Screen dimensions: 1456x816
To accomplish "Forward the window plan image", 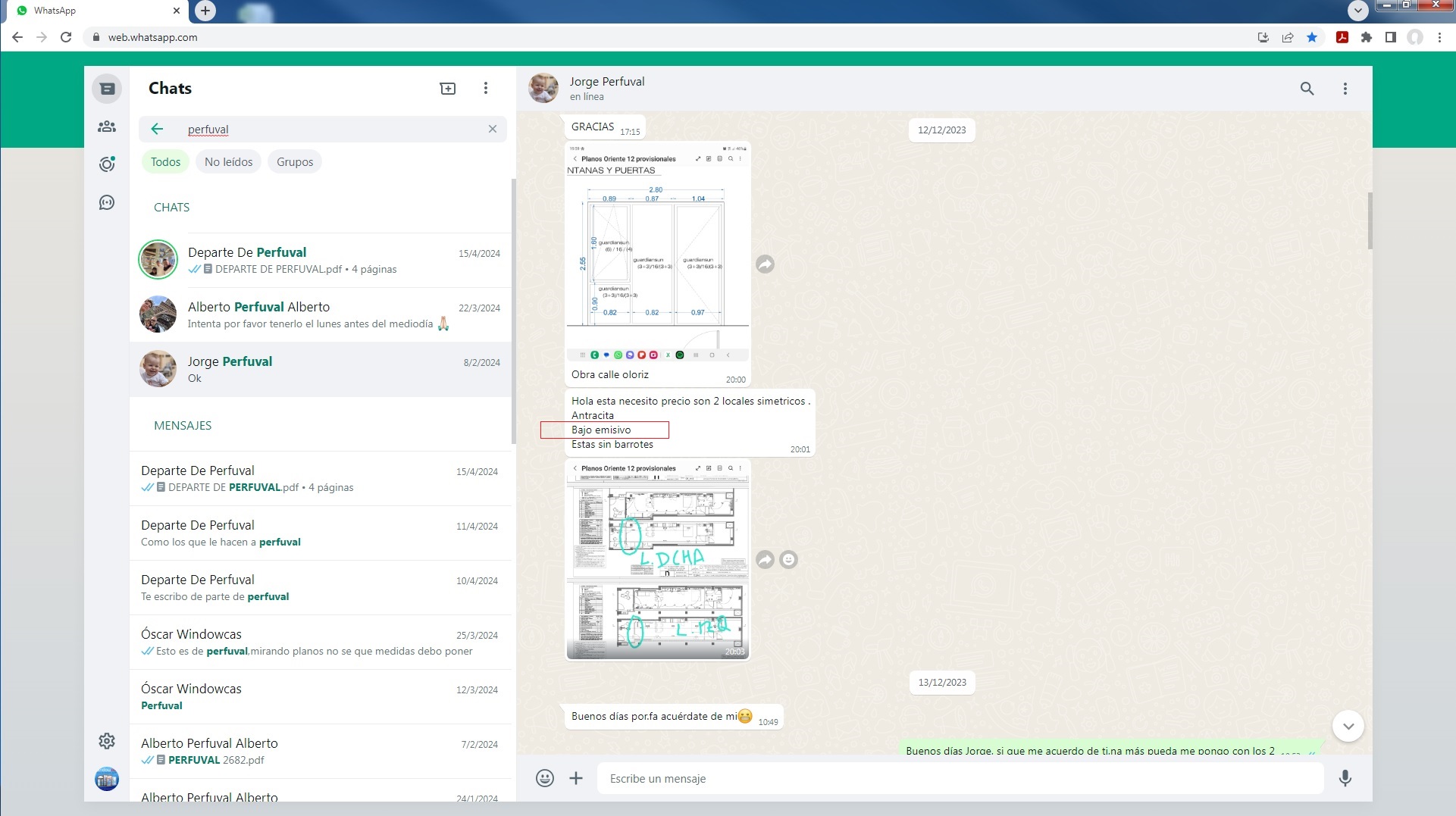I will click(x=765, y=264).
